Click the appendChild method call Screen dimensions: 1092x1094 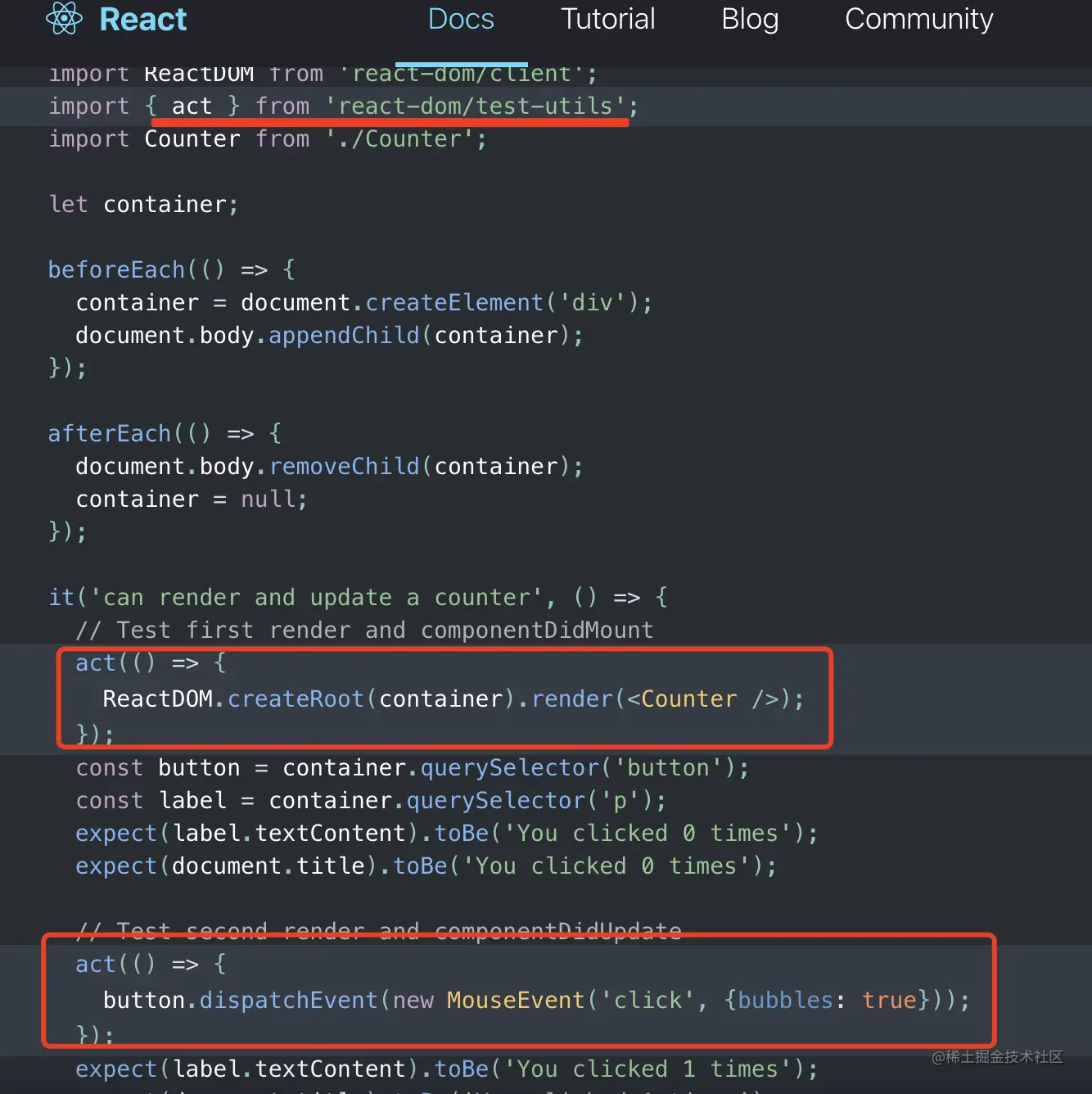[x=344, y=335]
